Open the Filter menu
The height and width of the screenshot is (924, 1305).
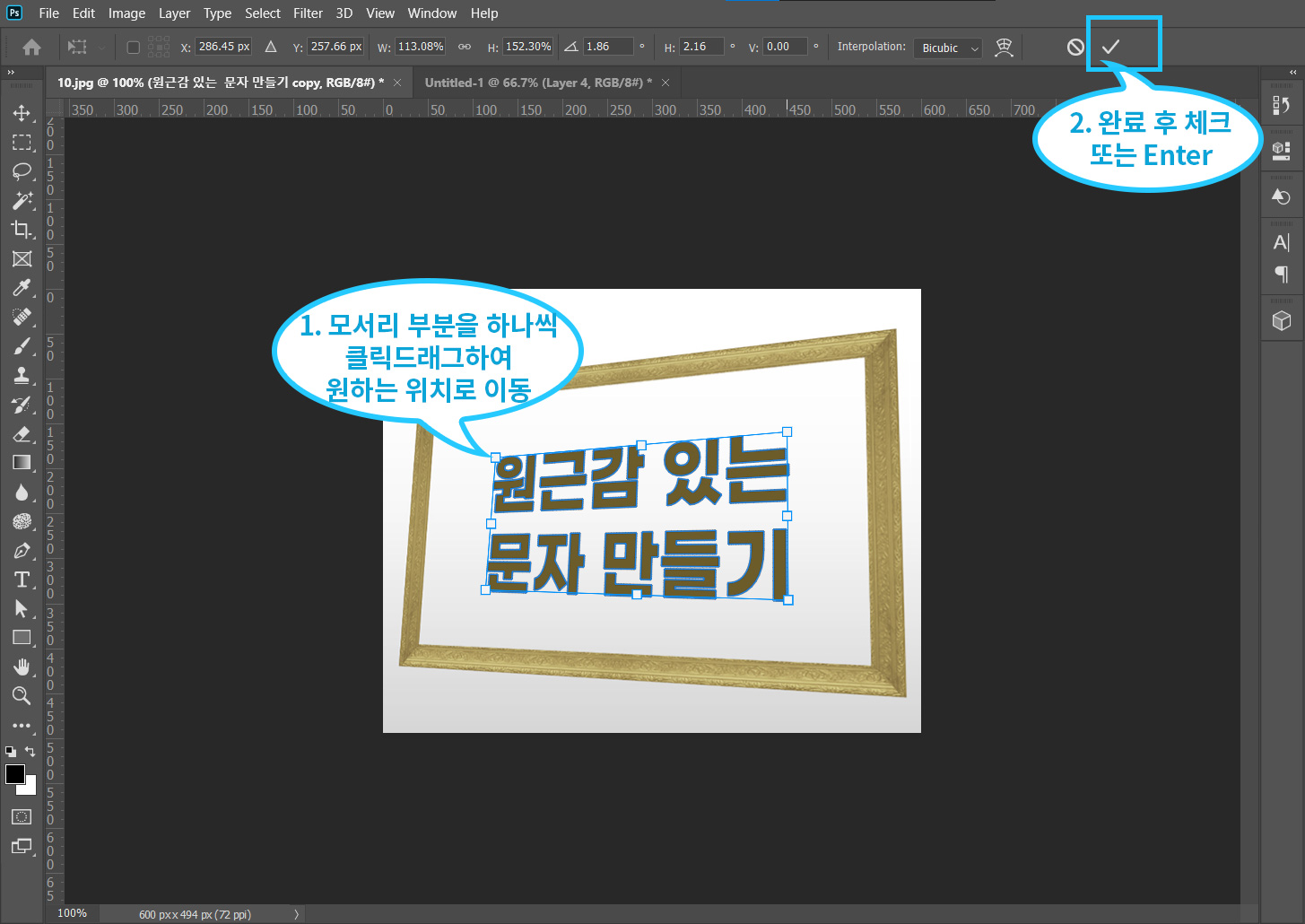click(308, 13)
